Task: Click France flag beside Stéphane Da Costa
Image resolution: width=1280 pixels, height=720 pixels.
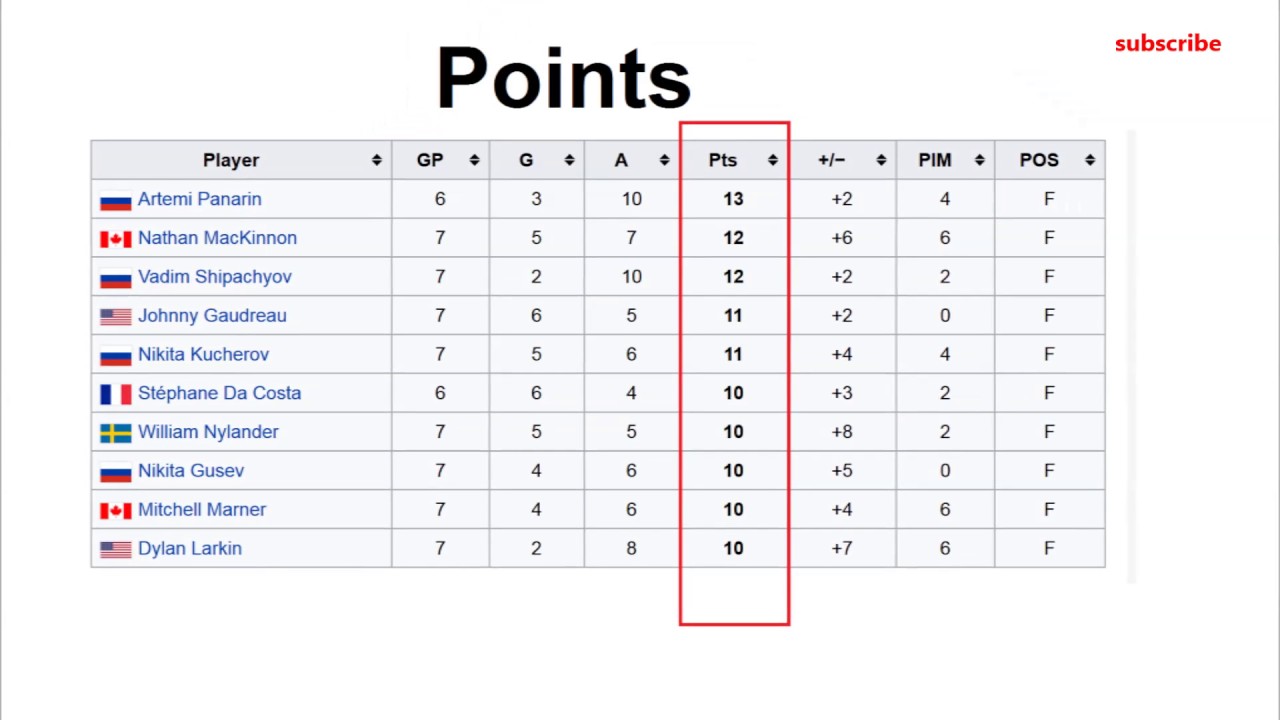Action: click(115, 394)
